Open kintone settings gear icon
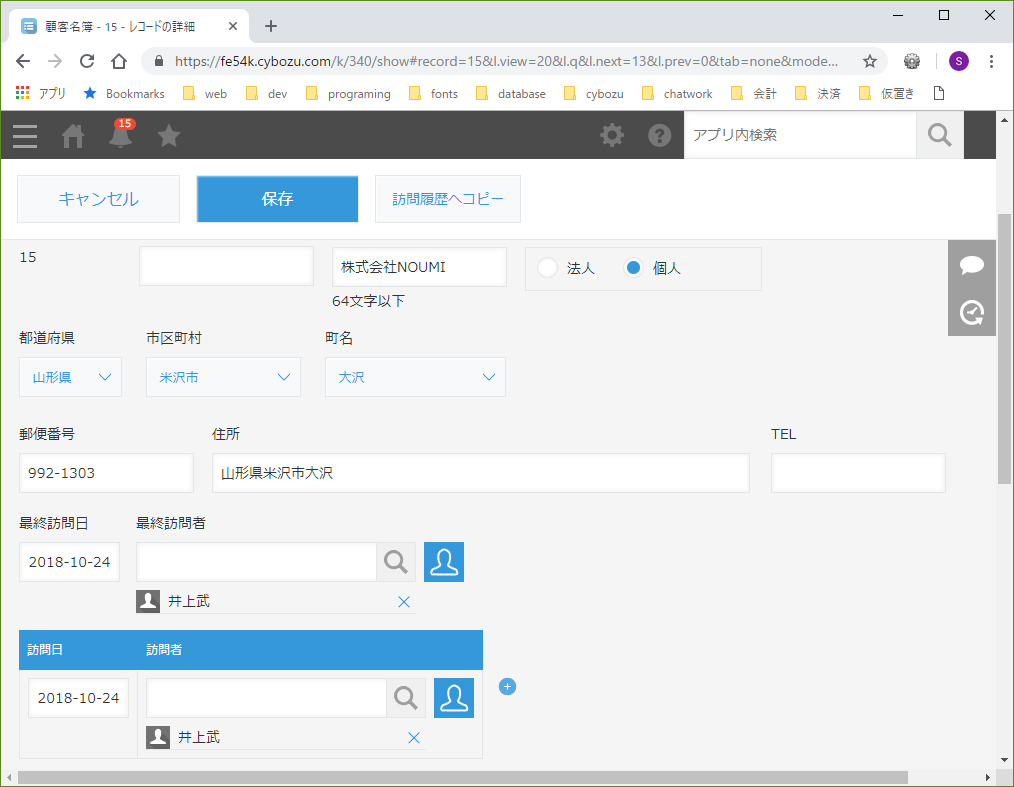The height and width of the screenshot is (787, 1014). pos(612,135)
